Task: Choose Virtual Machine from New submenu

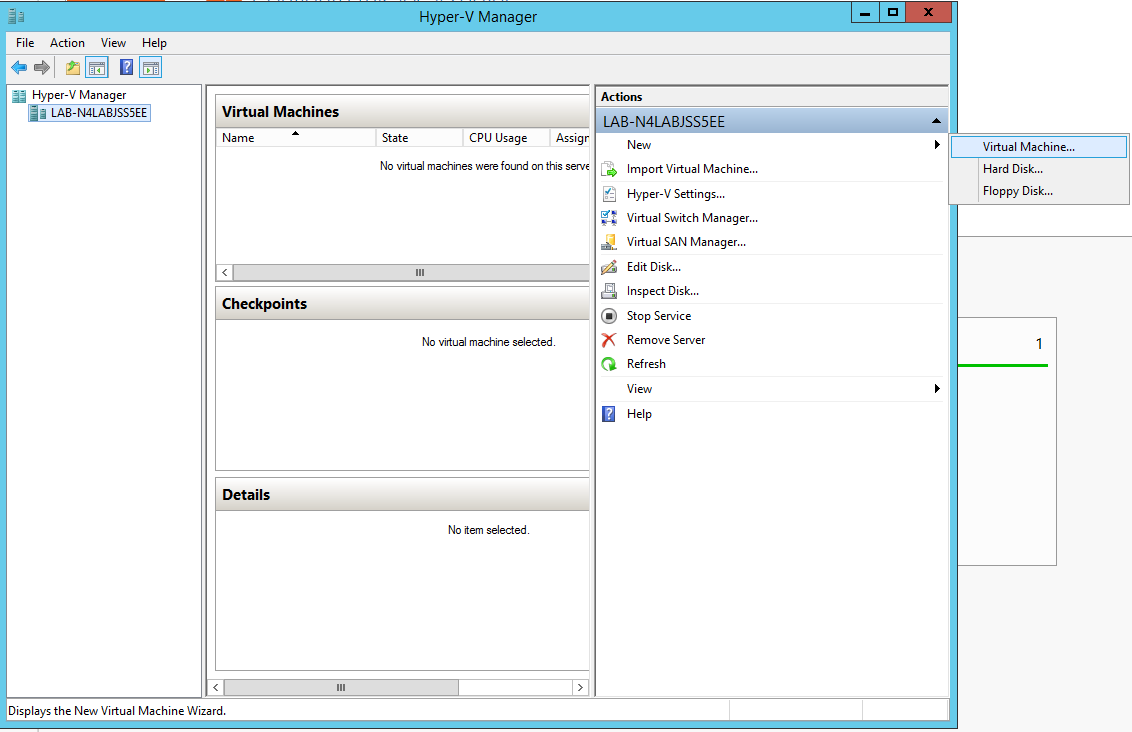Action: click(1037, 146)
